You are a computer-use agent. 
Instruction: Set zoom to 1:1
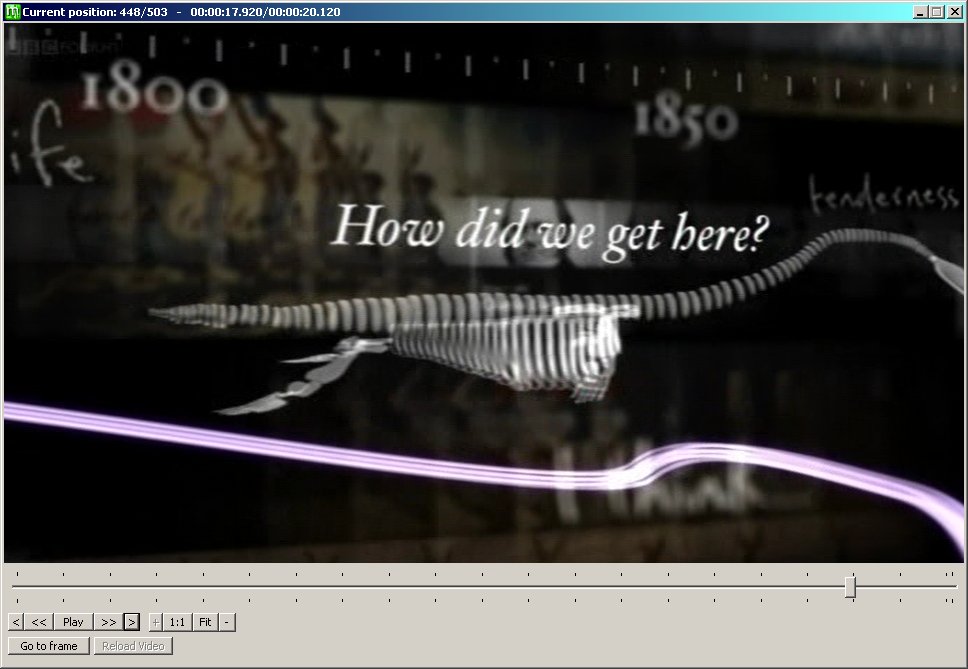pyautogui.click(x=177, y=622)
